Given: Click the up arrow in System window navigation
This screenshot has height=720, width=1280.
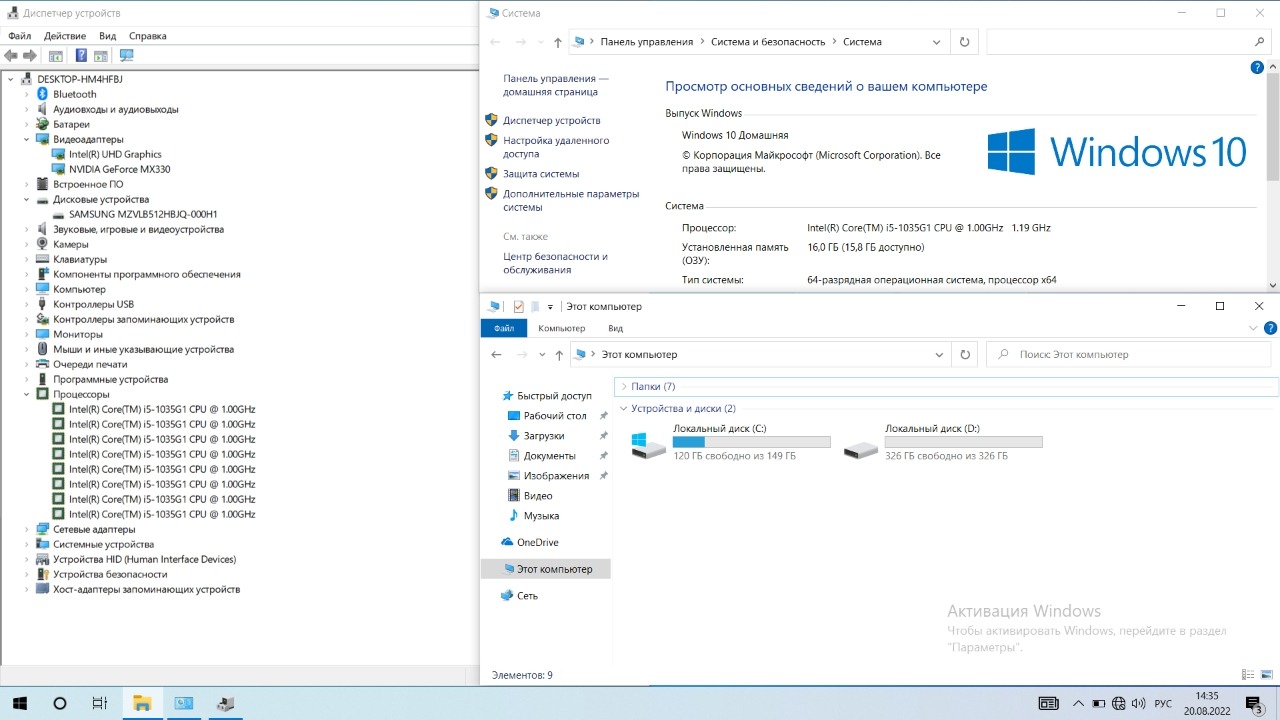Looking at the screenshot, I should click(558, 42).
